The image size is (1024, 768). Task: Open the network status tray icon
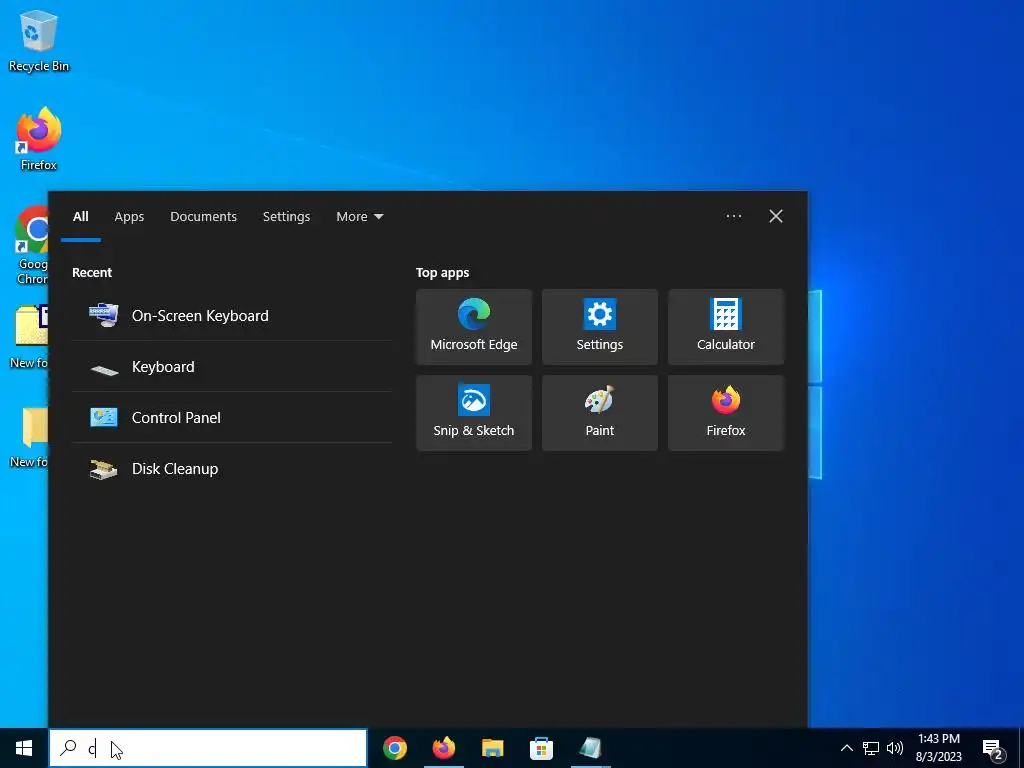tap(871, 748)
